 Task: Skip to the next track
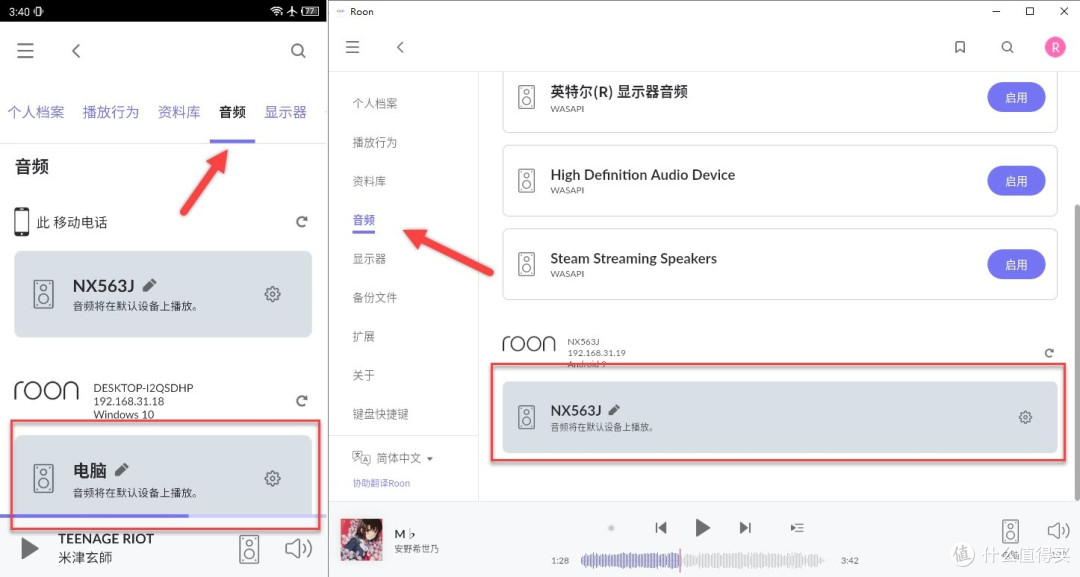[x=744, y=528]
